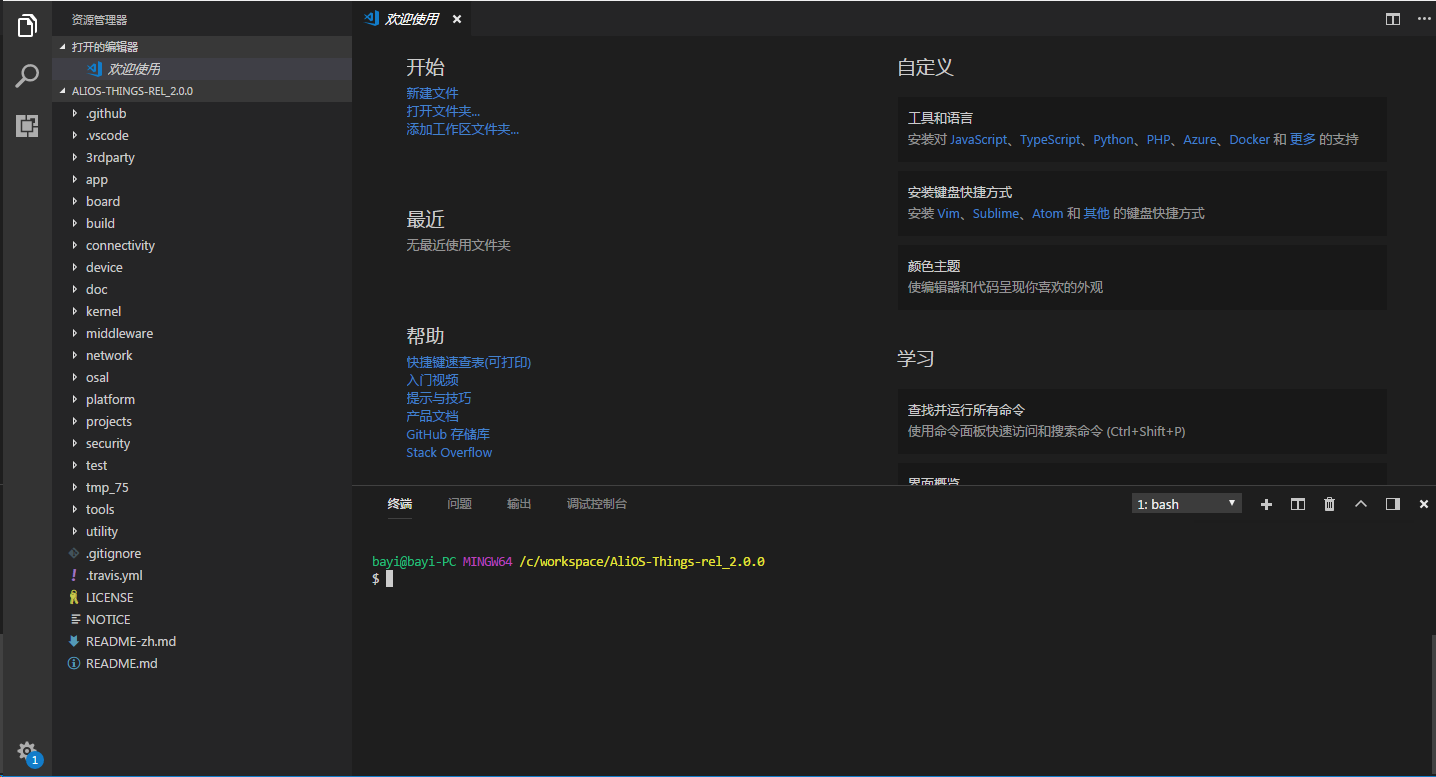Open the 产品文档 link
The image size is (1436, 777).
tap(432, 416)
